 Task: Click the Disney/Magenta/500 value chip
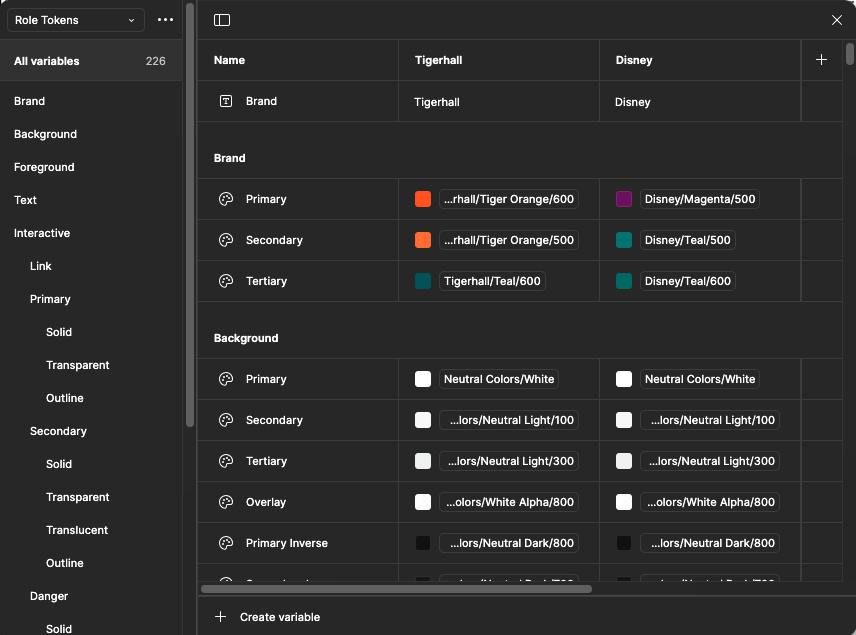[700, 199]
